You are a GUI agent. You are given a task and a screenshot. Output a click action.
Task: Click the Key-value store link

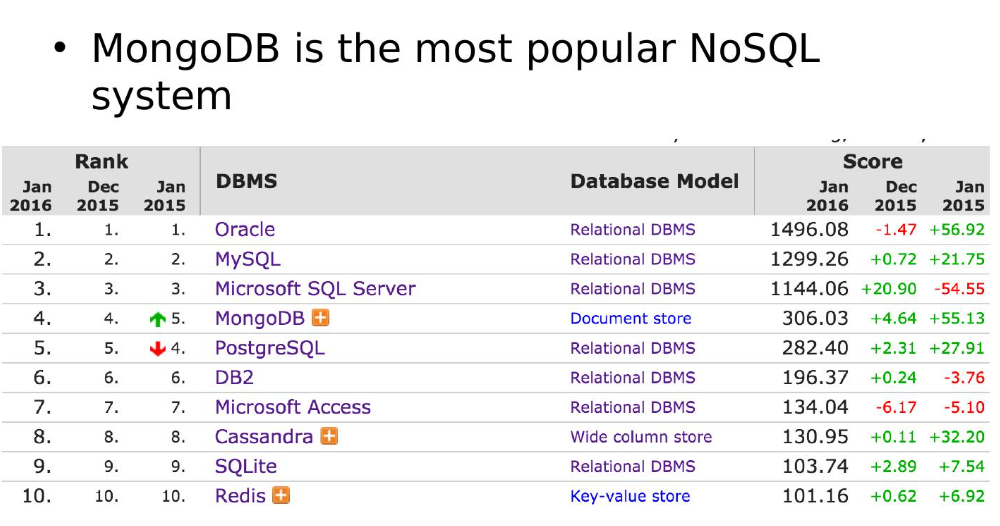coord(630,496)
